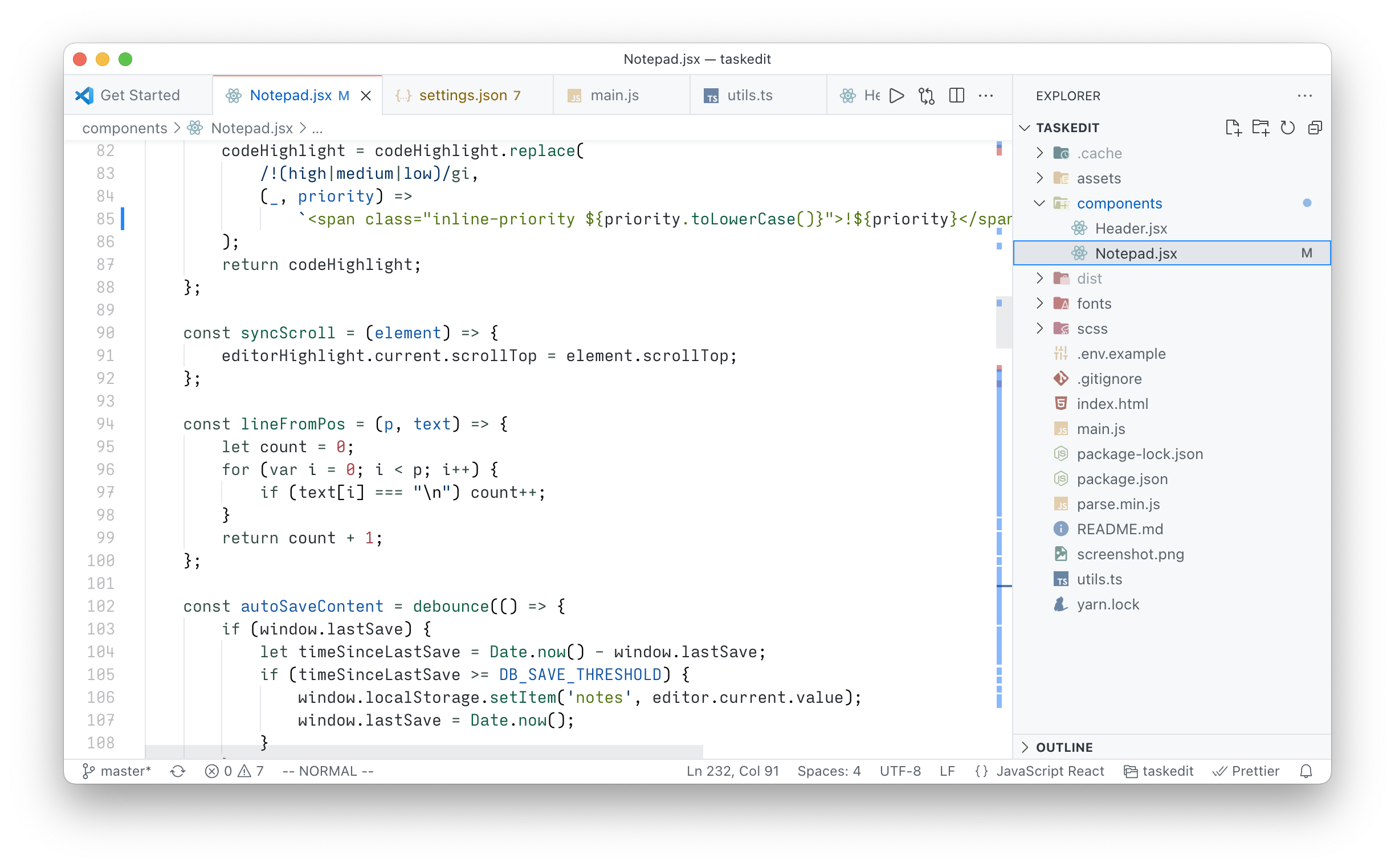Switch to the utils.ts tab
The height and width of the screenshot is (868, 1395).
tap(749, 95)
